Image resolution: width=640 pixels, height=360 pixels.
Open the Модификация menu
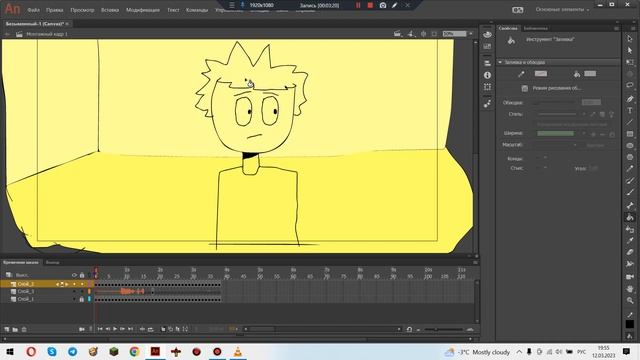point(143,10)
